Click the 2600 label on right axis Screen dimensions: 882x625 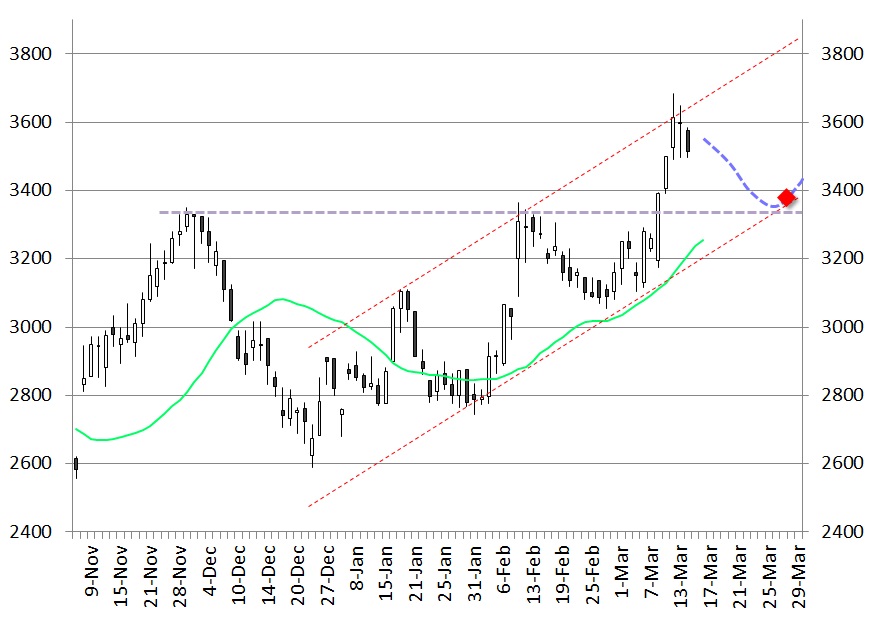(842, 463)
